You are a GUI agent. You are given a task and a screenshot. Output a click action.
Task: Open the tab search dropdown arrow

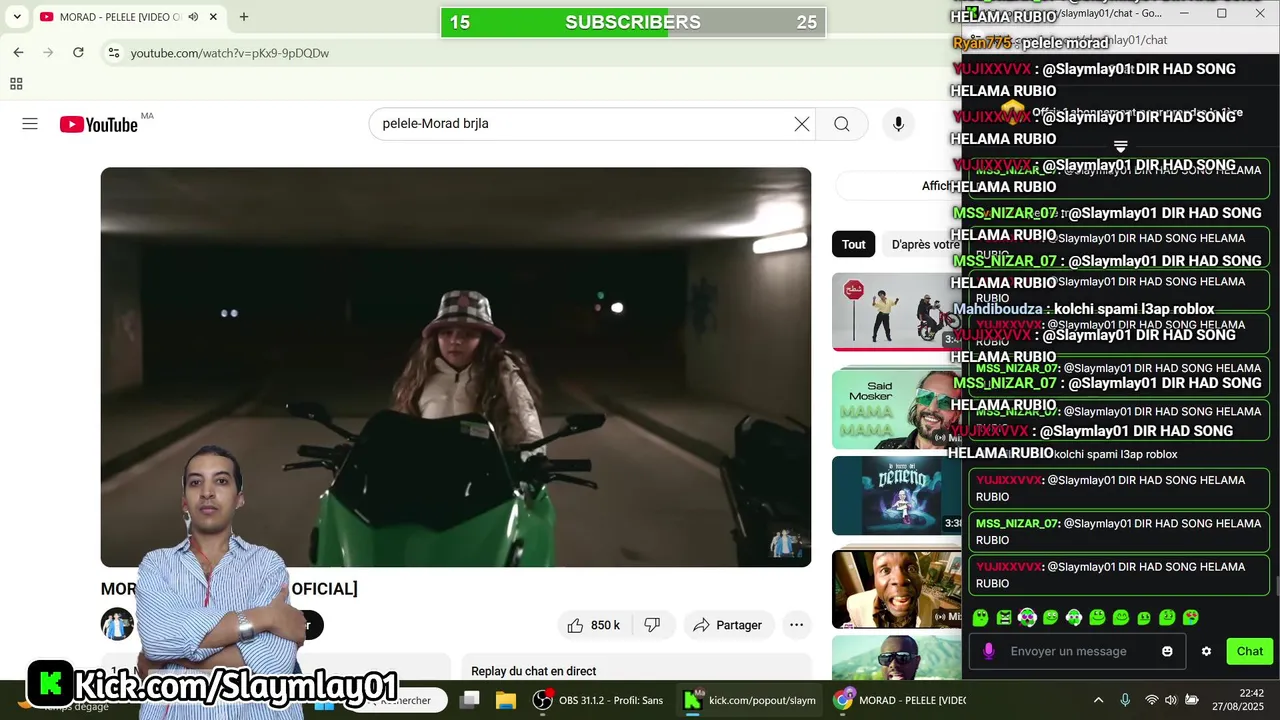coord(17,17)
